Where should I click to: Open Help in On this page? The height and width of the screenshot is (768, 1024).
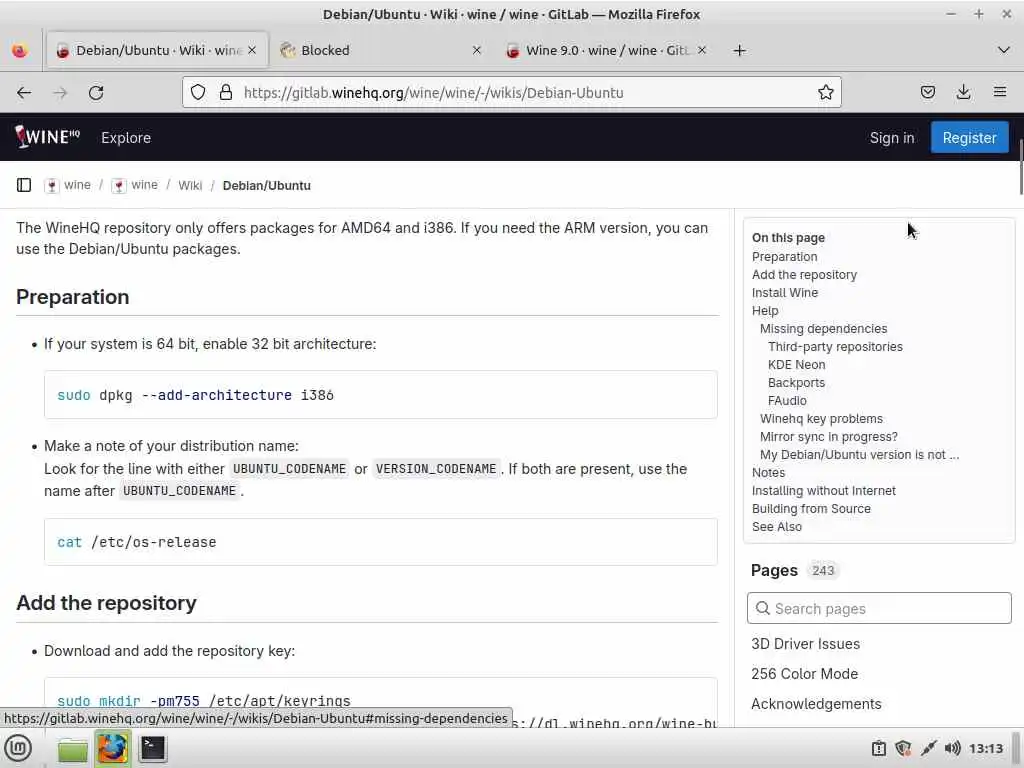[x=765, y=311]
